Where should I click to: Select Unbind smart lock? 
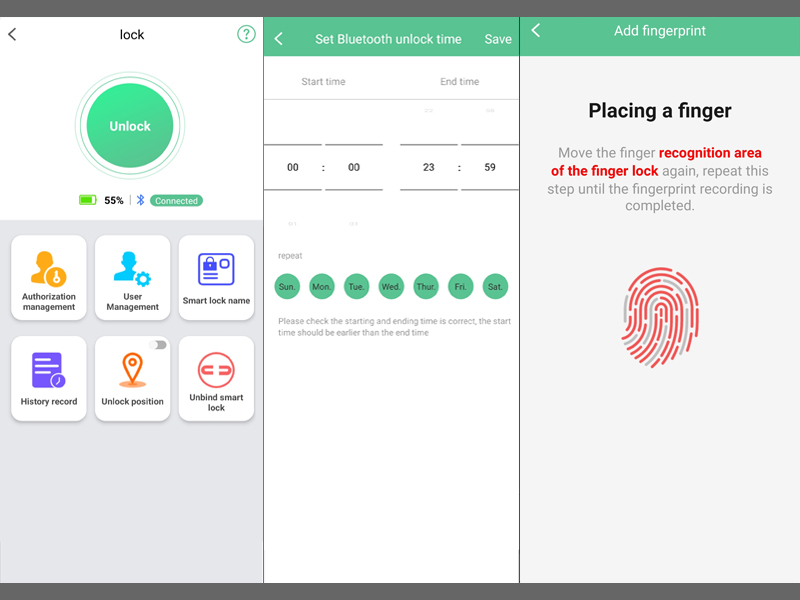pos(216,379)
